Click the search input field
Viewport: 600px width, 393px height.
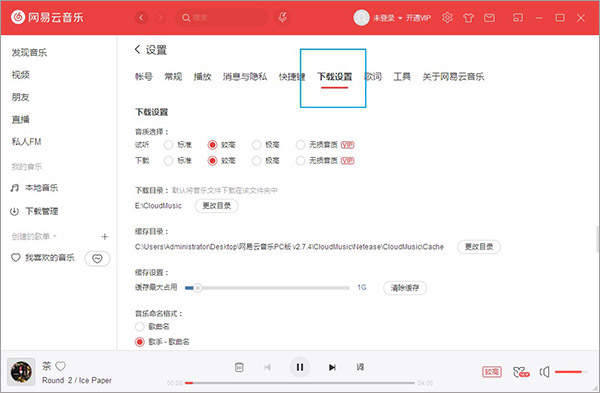tap(222, 18)
